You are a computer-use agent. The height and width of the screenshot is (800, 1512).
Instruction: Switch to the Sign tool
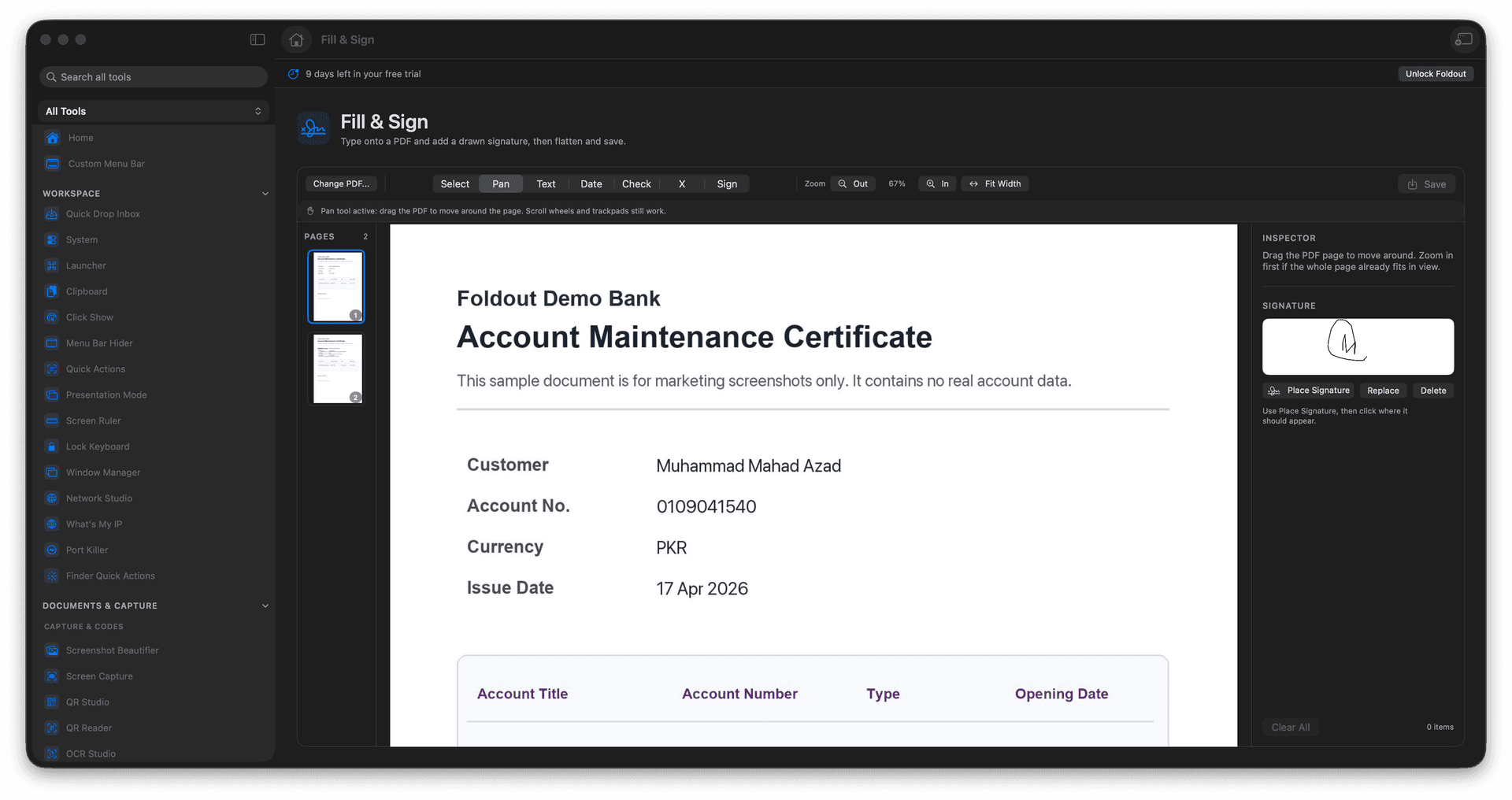pyautogui.click(x=727, y=184)
